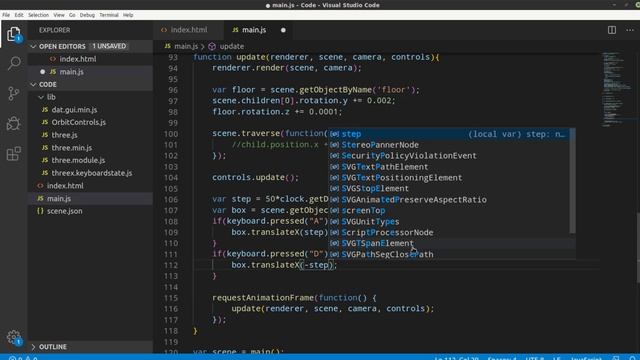Choose SVGAnimatedPreserveAspectRatio suggestion
Viewport: 640px width, 360px height.
click(449, 200)
